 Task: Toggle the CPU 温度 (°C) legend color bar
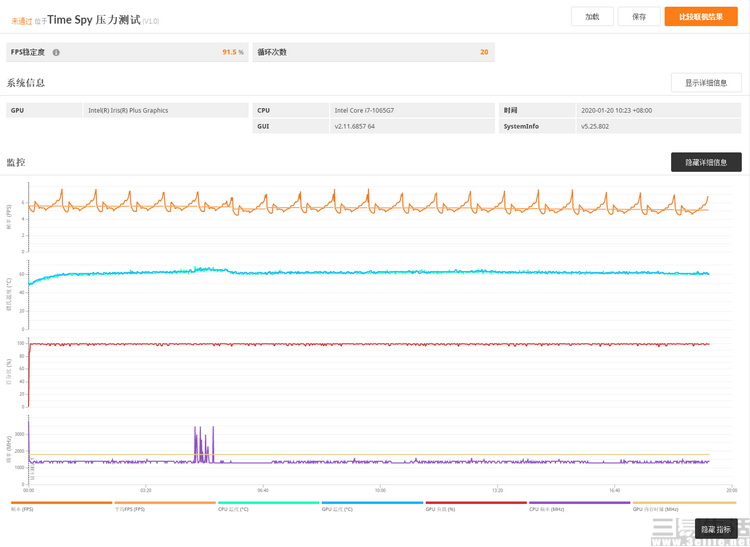point(268,503)
